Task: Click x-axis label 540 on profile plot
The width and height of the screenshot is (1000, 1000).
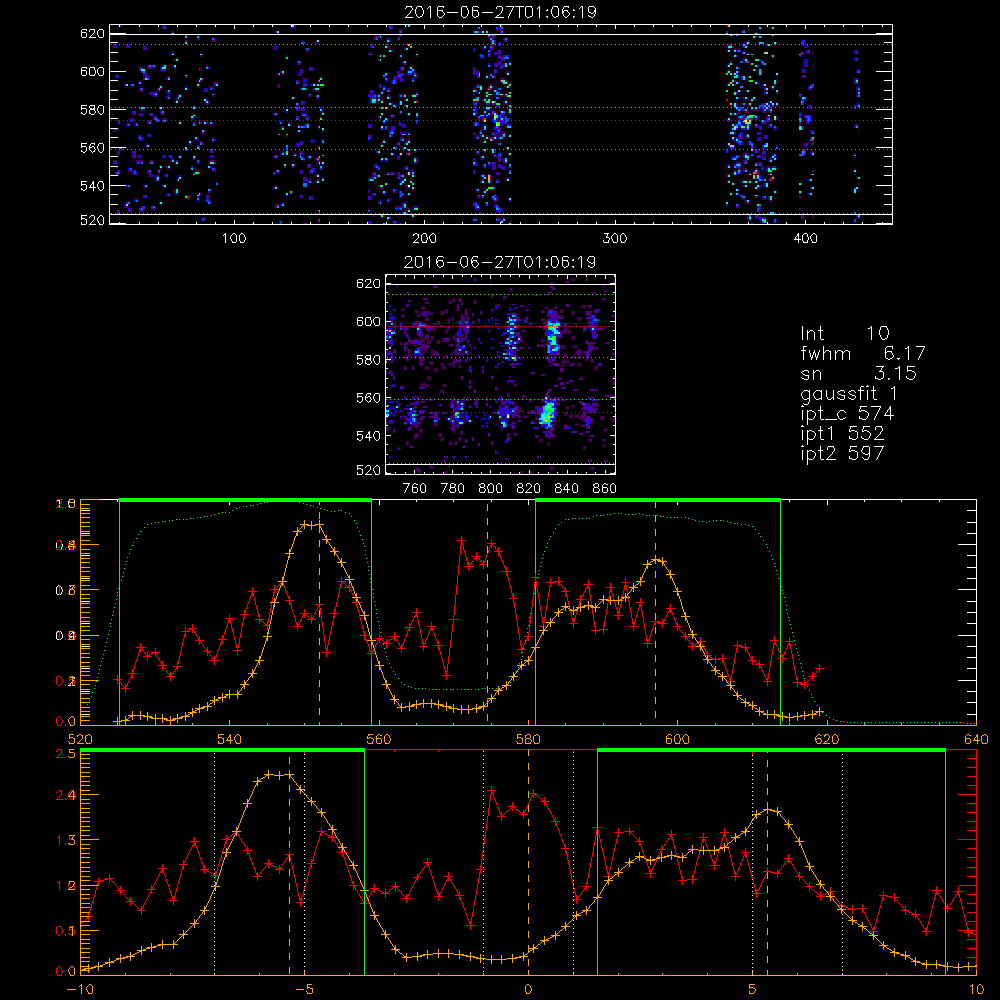Action: coord(229,739)
